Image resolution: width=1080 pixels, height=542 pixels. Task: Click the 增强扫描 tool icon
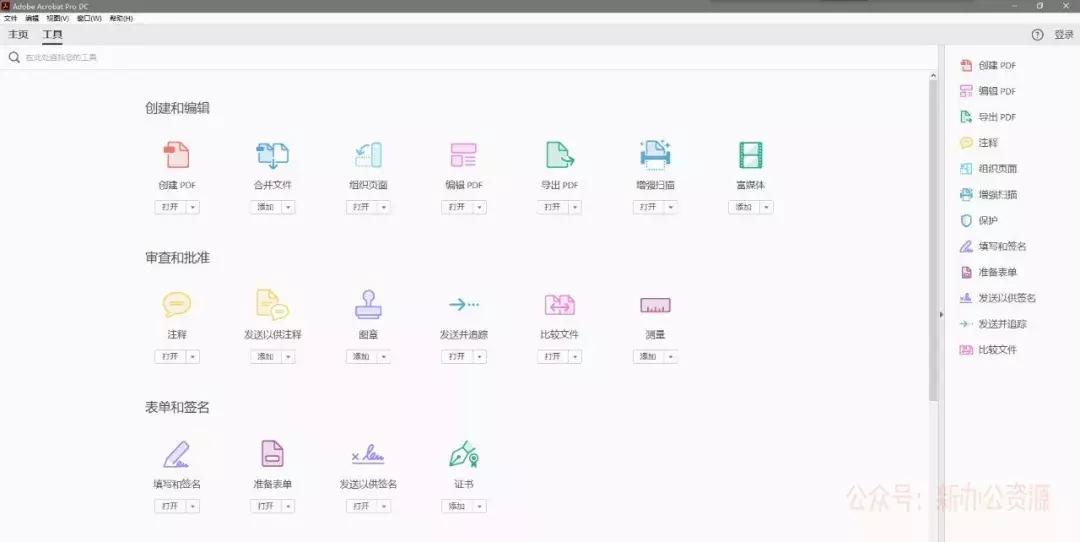655,154
